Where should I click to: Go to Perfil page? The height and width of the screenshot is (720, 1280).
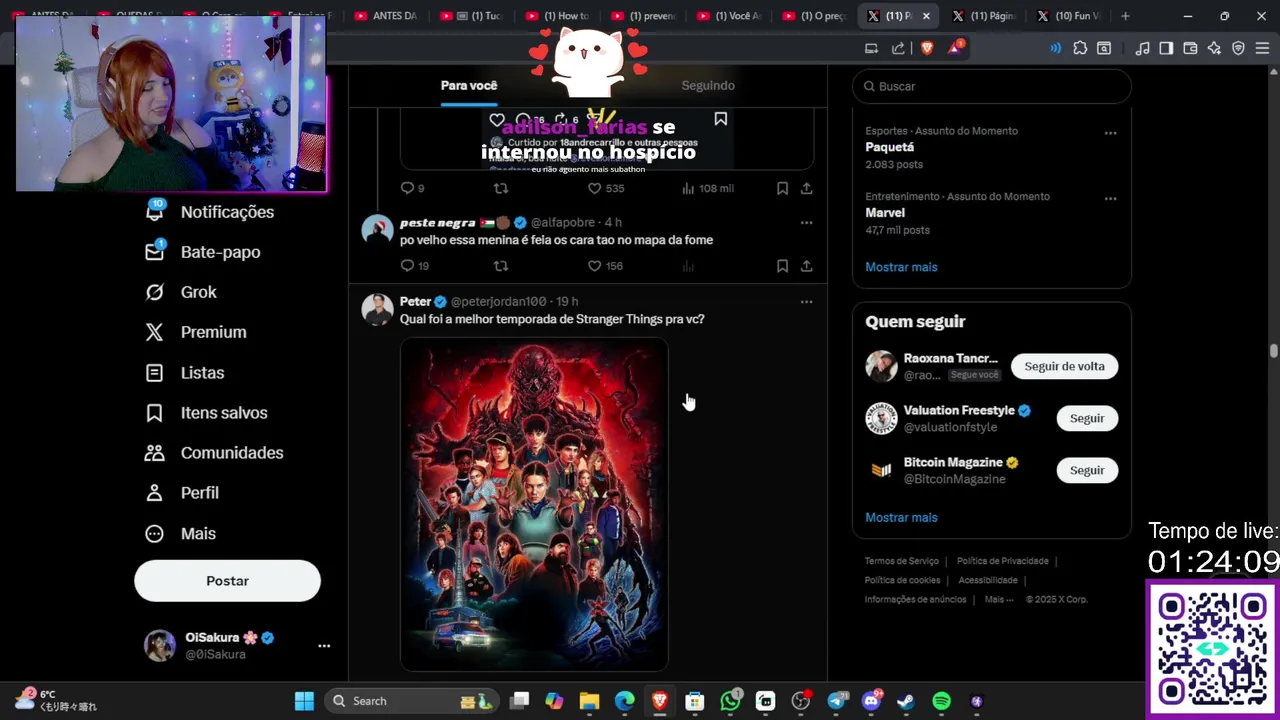coord(182,493)
